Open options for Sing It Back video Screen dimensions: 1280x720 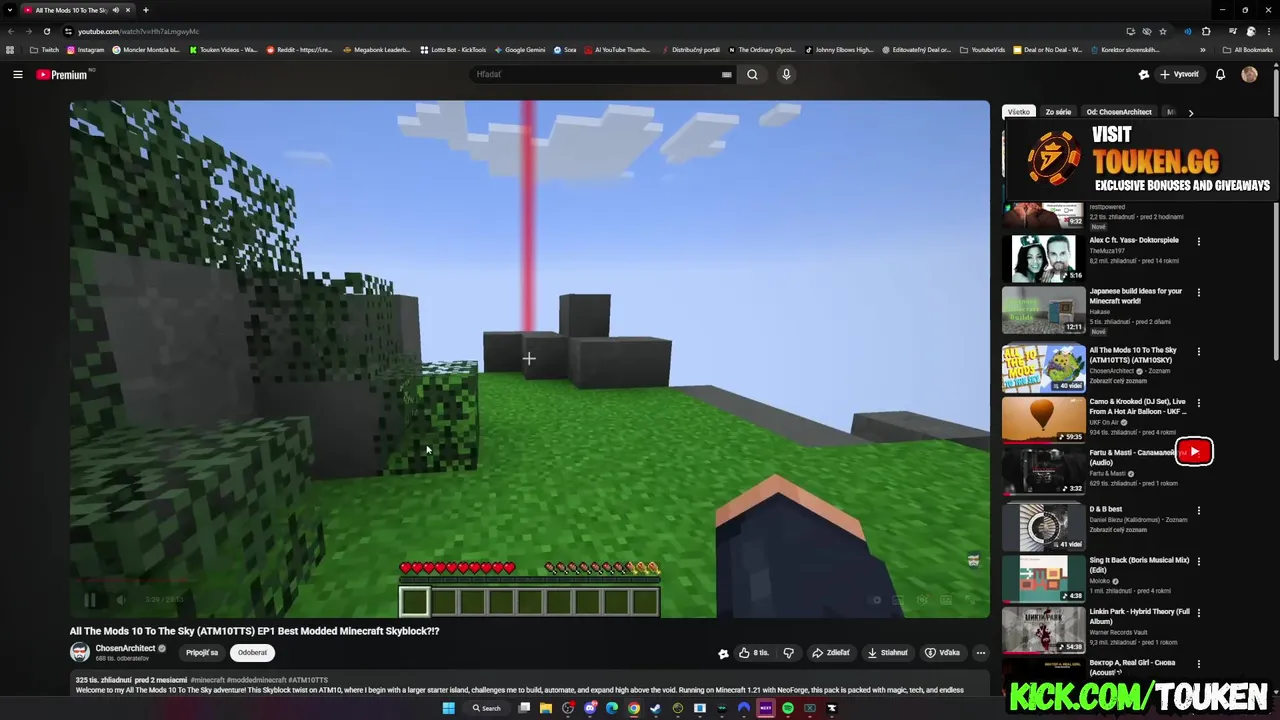(x=1198, y=561)
